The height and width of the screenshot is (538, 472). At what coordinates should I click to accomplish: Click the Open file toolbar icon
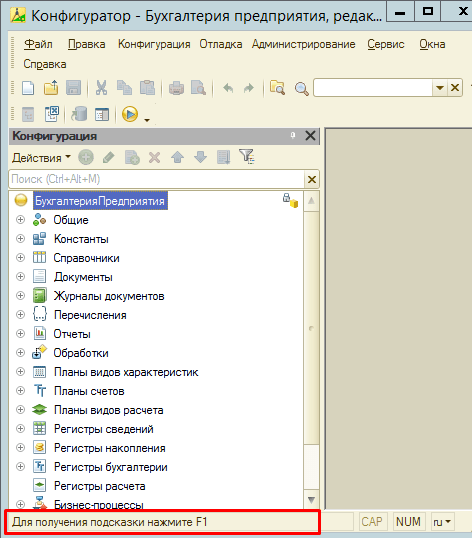pyautogui.click(x=51, y=88)
